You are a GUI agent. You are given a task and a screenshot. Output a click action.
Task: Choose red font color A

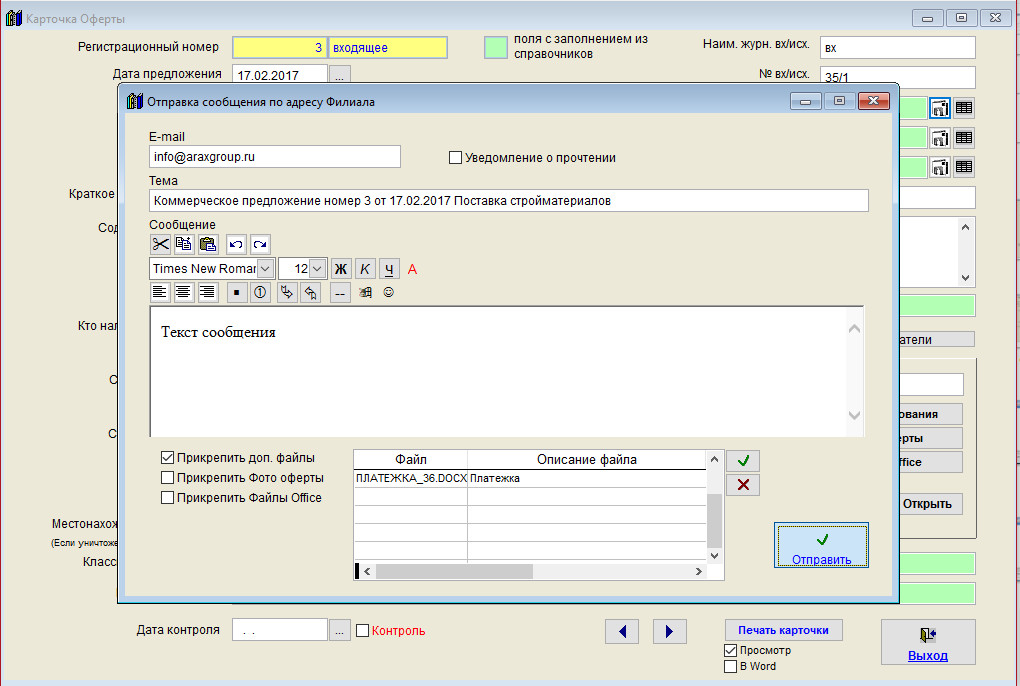412,269
